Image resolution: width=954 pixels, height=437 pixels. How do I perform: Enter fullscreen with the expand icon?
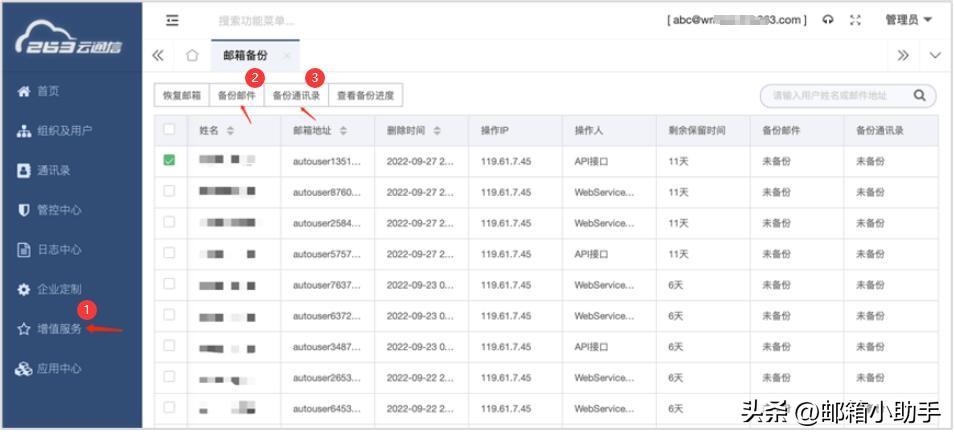pos(855,20)
